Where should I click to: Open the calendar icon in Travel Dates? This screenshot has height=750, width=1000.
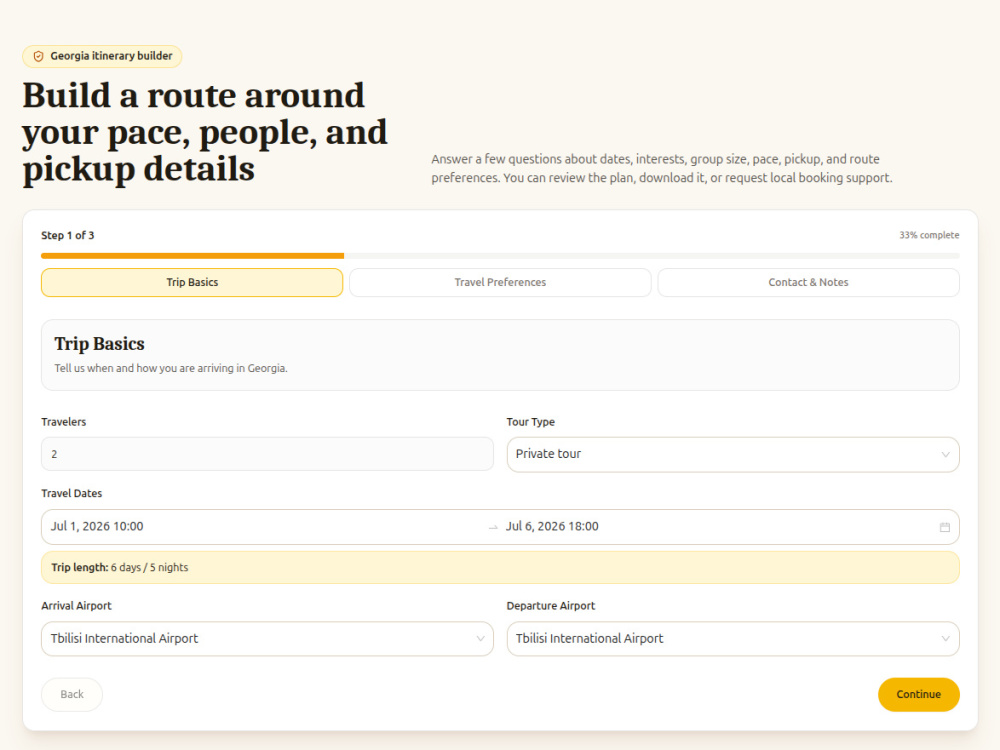click(x=945, y=527)
